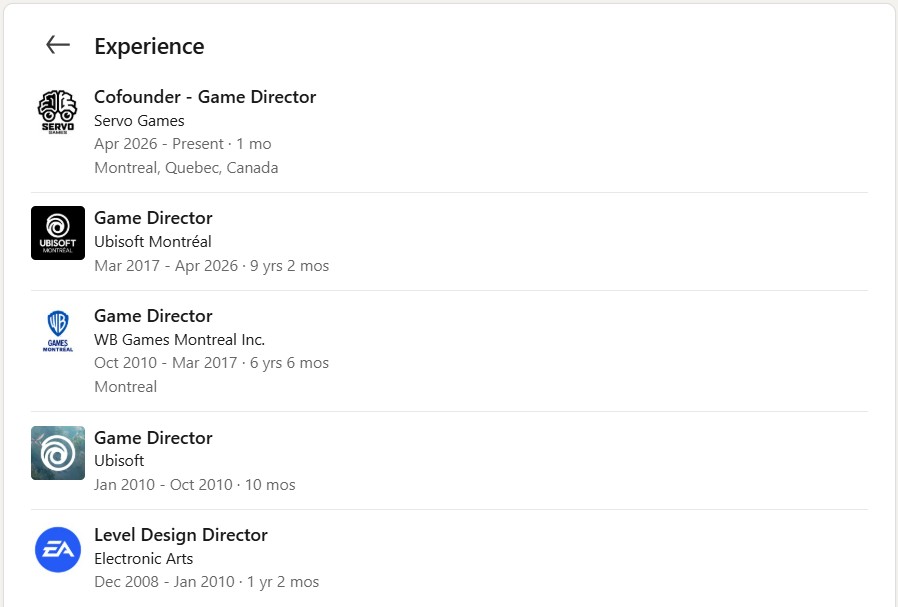Click the Ubisoft Montréal black logo

[x=58, y=233]
